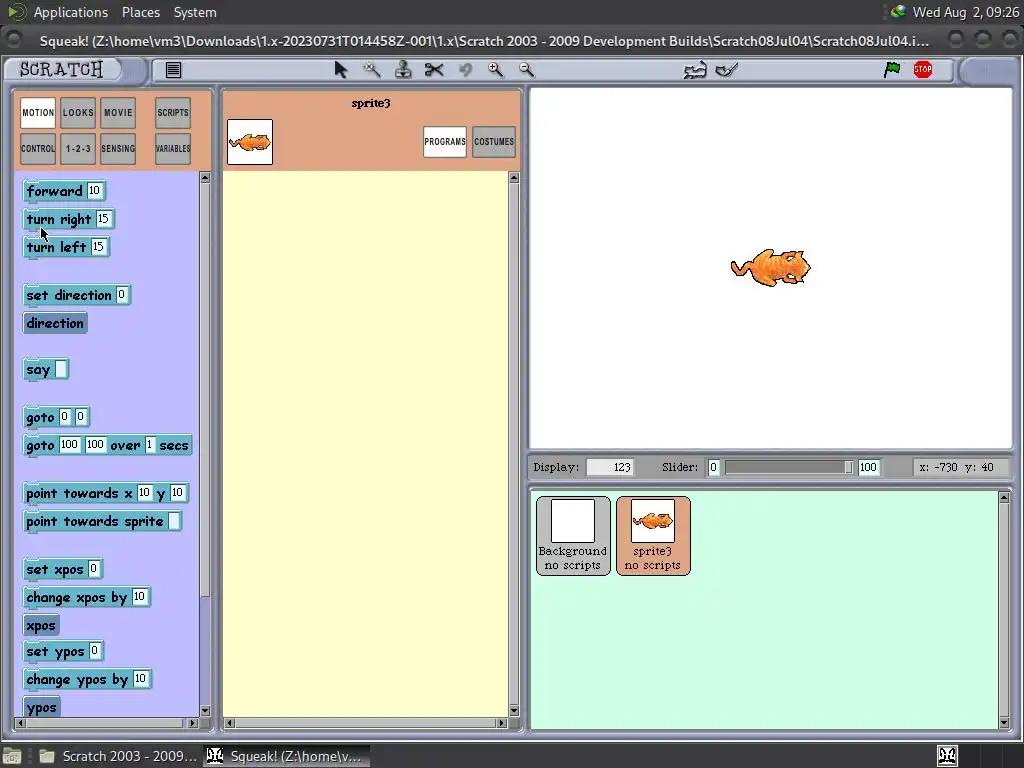The height and width of the screenshot is (768, 1024).
Task: Click the red STOP sign
Action: (923, 69)
